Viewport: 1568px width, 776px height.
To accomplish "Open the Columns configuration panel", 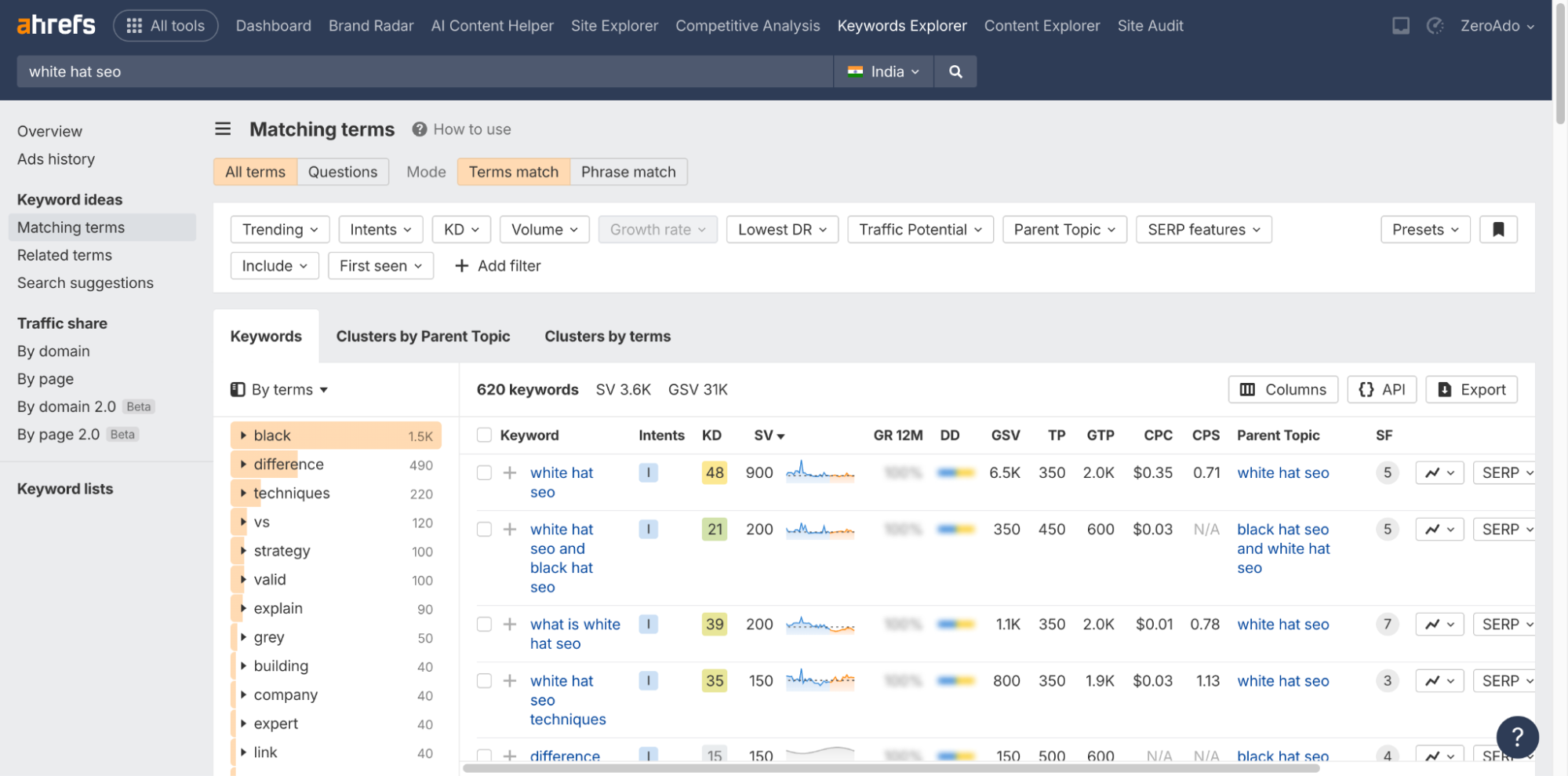I will [1282, 389].
